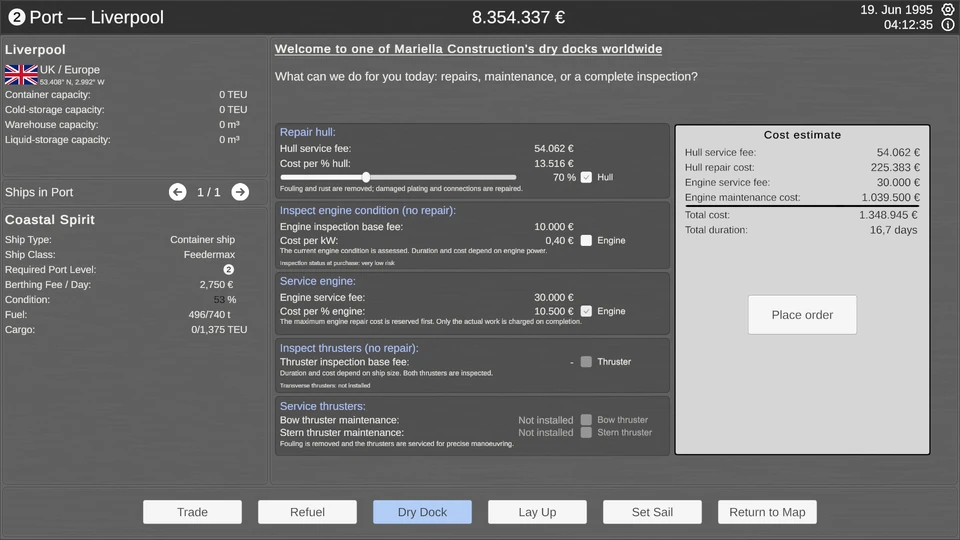
Task: Open settings gear icon
Action: click(x=948, y=9)
